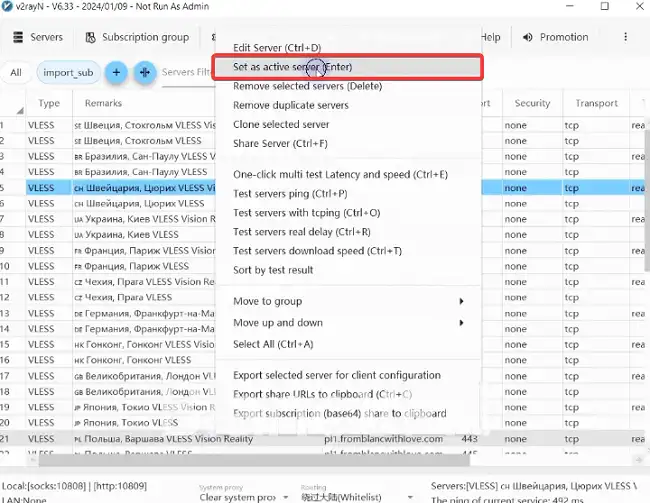Open the System proxy dropdown
The image size is (650, 503).
[244, 497]
